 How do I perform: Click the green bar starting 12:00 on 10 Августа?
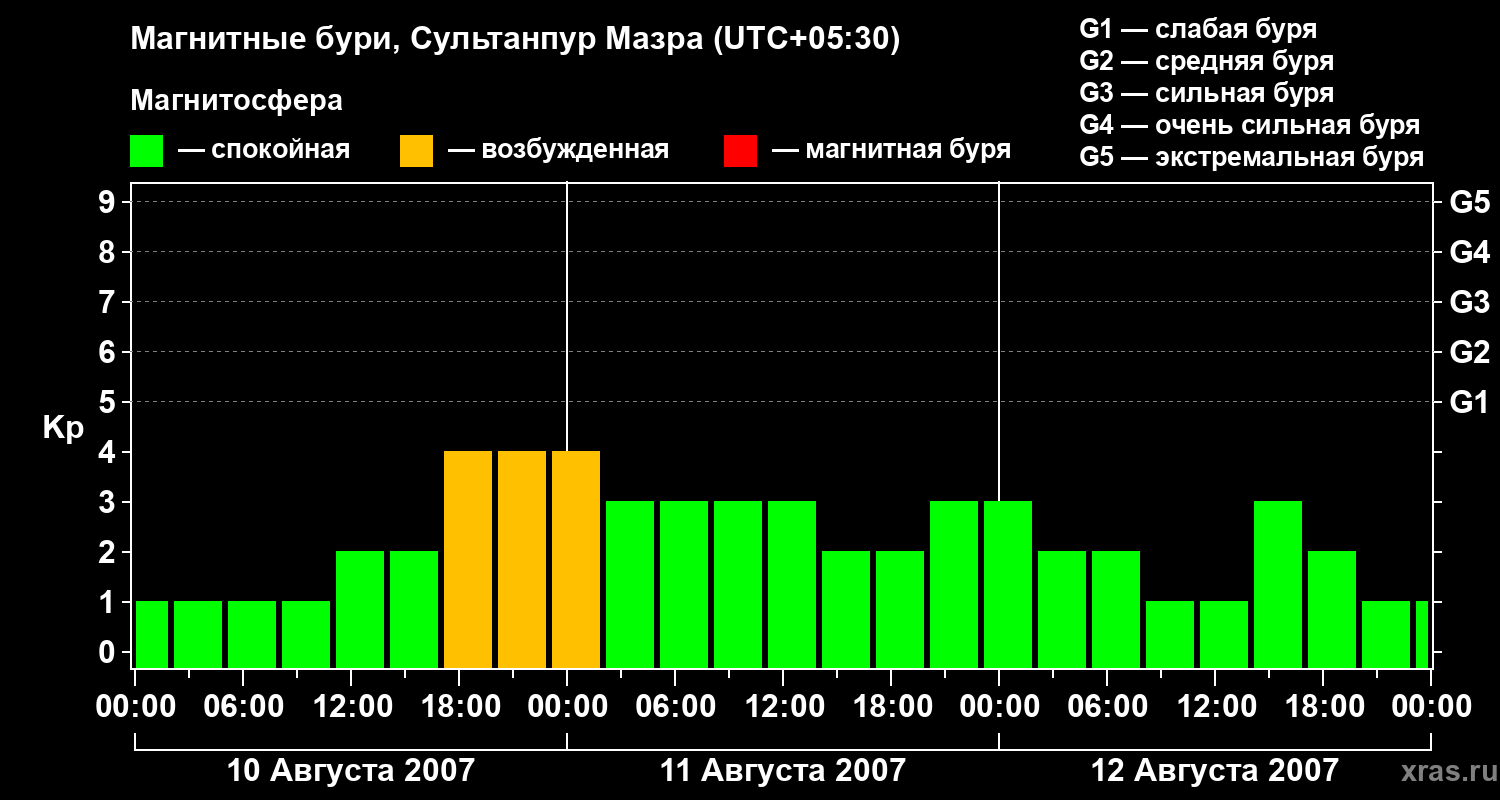coord(360,609)
